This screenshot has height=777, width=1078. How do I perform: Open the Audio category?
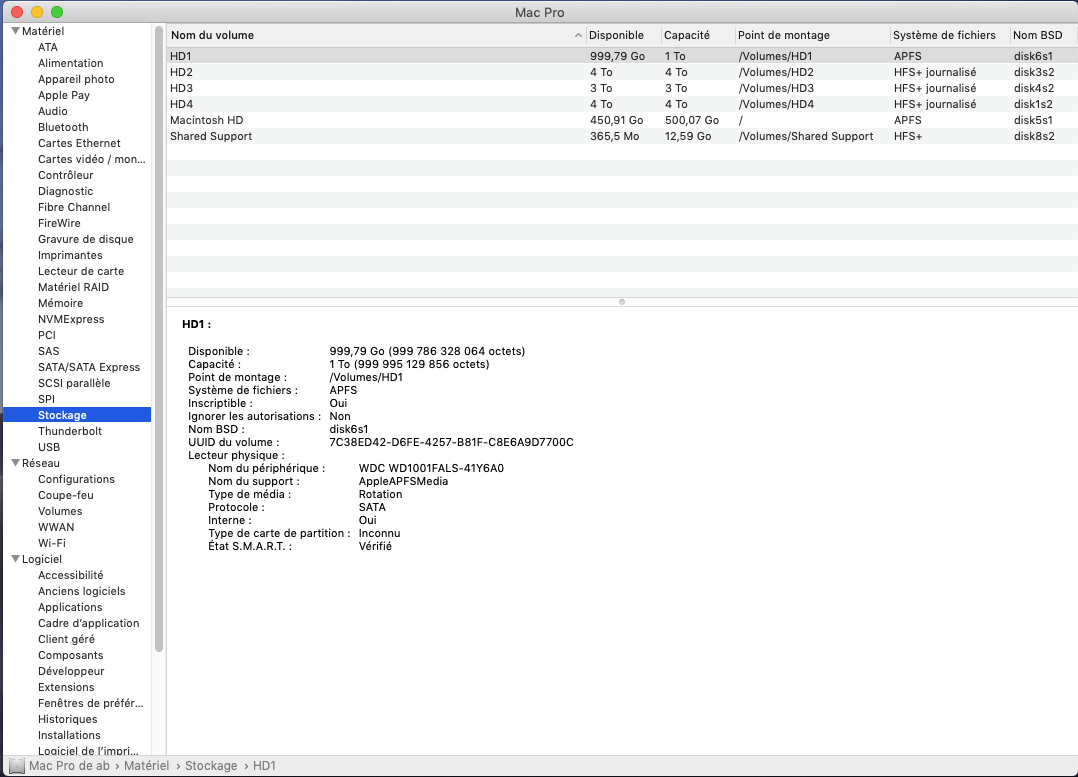point(53,111)
